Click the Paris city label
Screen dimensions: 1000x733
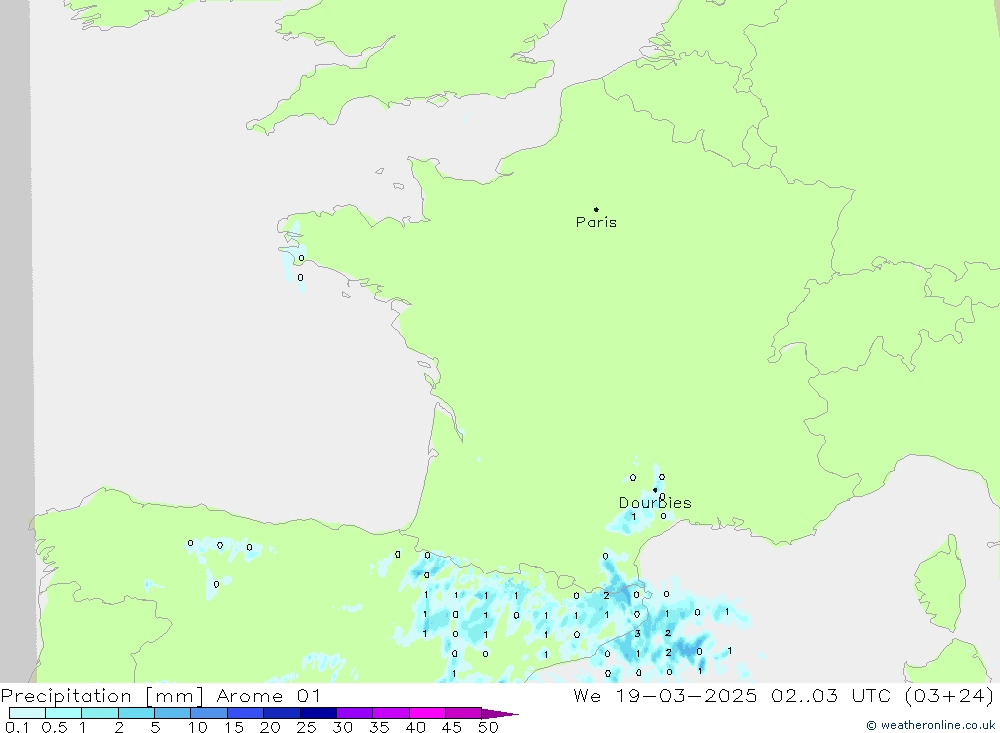tap(596, 222)
